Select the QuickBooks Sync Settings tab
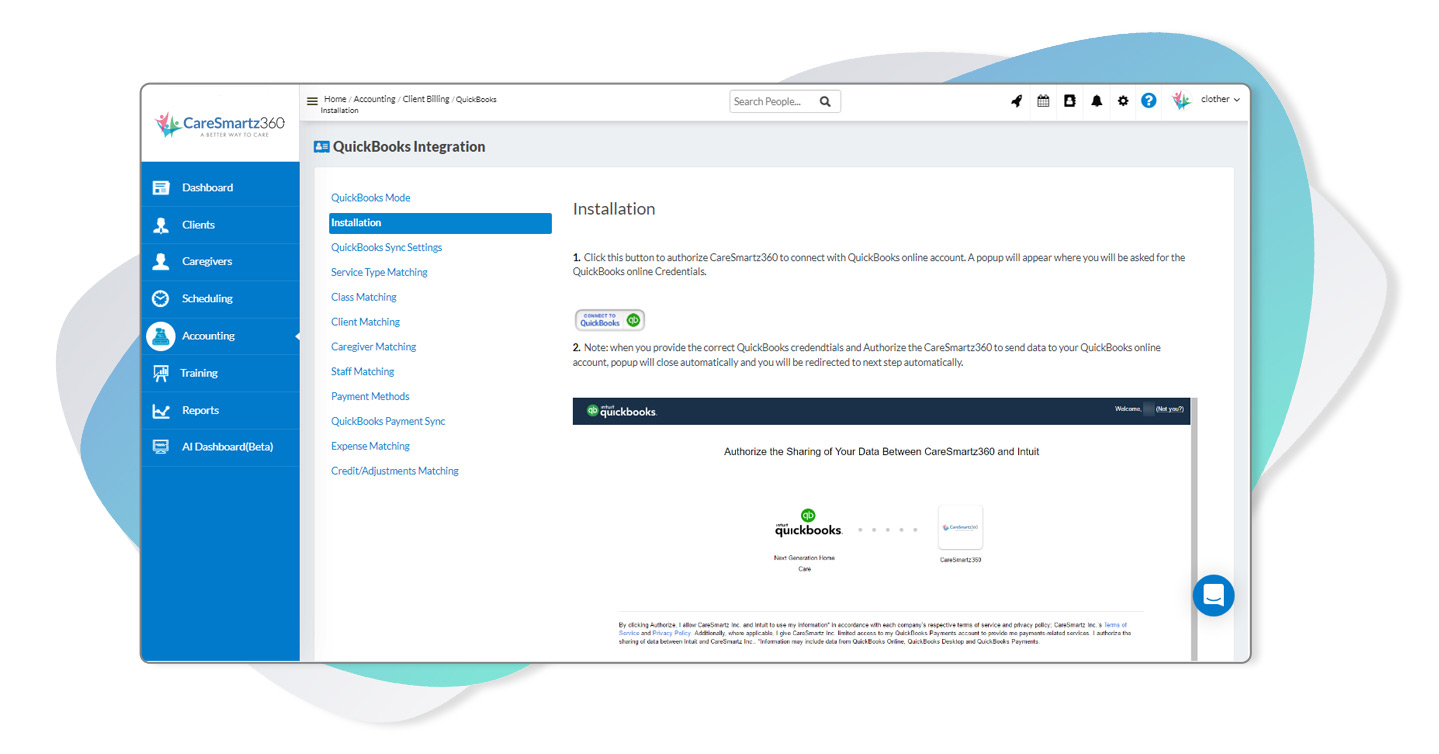 386,248
